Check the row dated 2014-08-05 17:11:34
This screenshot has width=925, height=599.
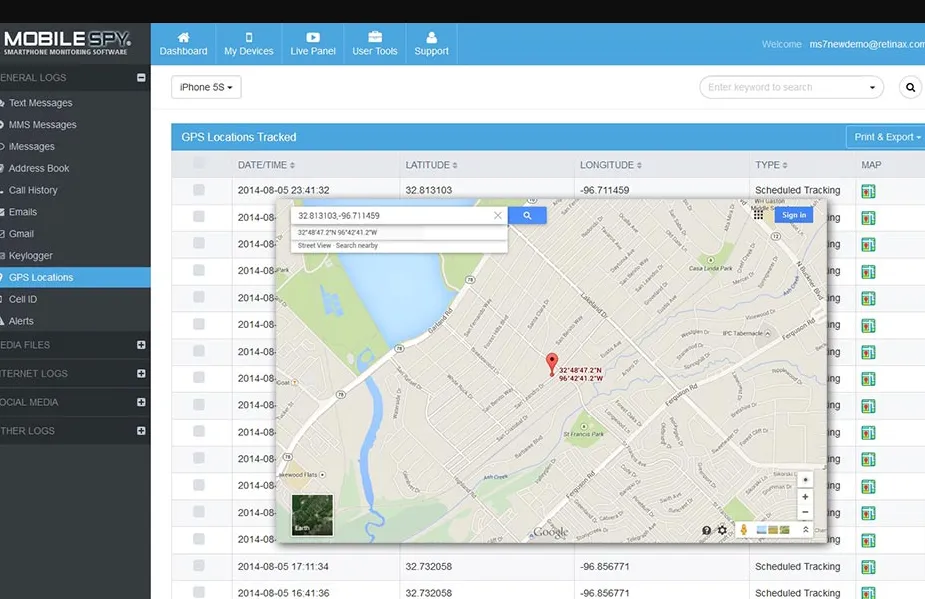tap(199, 565)
